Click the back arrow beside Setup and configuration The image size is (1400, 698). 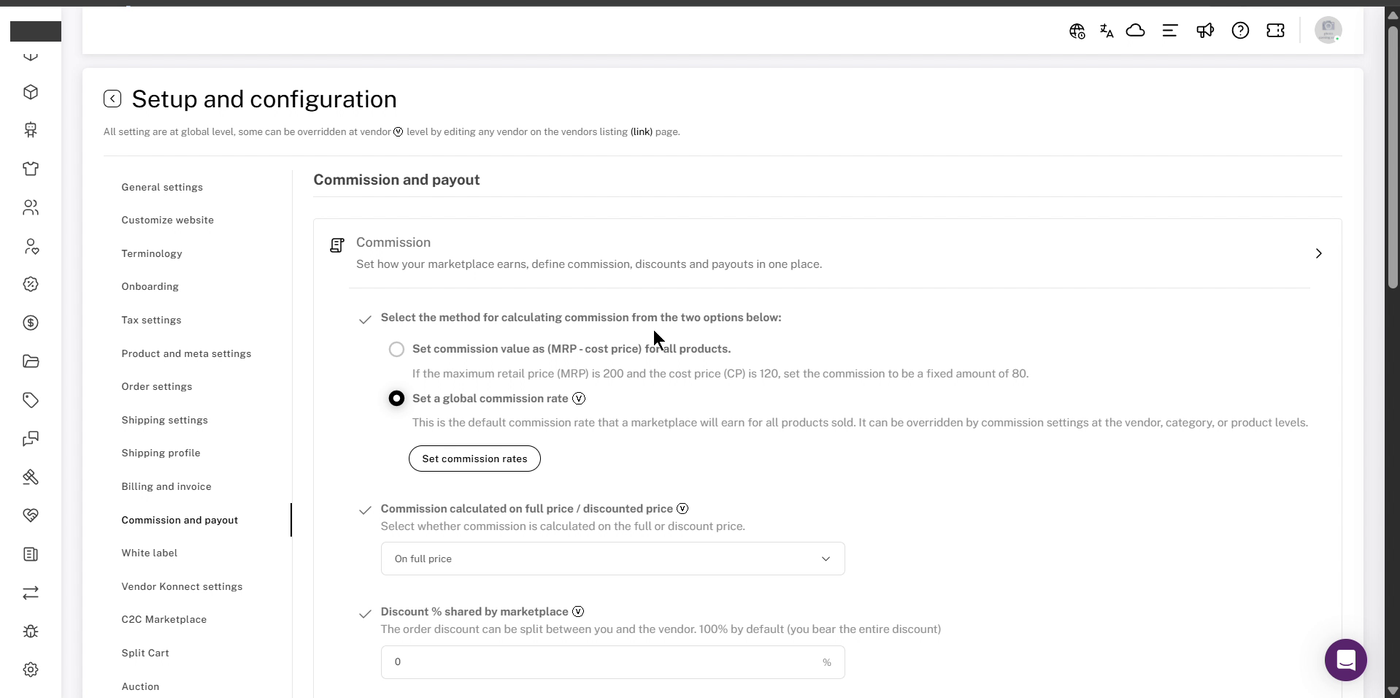(x=112, y=99)
